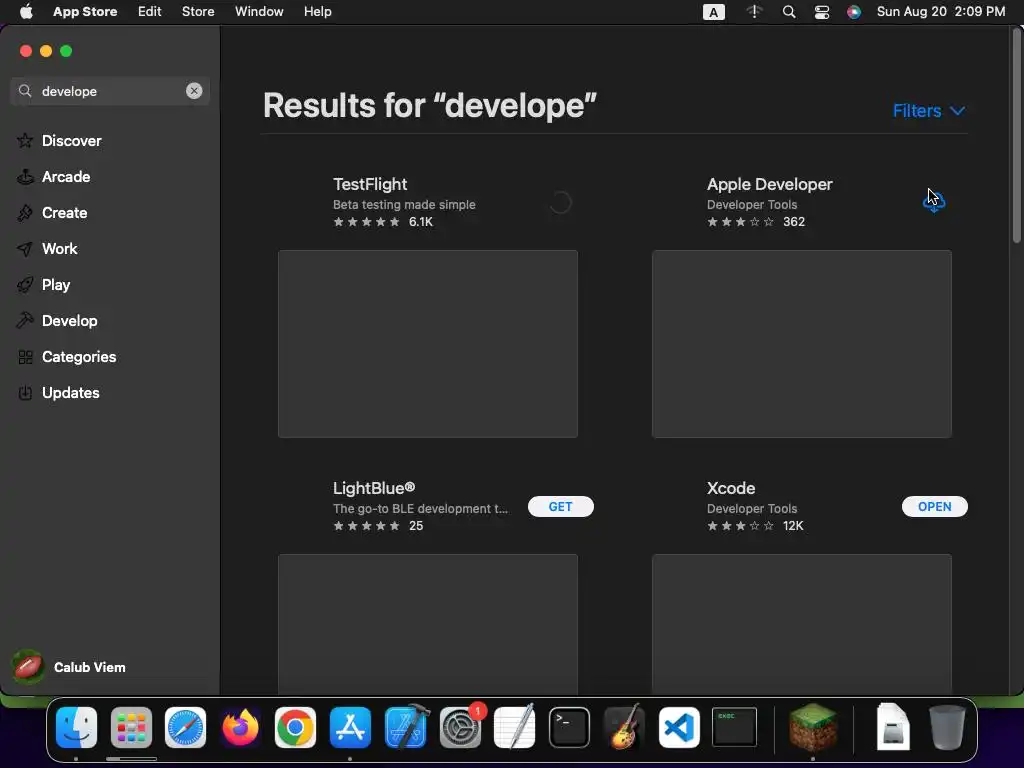Show the Updates section
Screen dimensions: 1024x768
71,392
